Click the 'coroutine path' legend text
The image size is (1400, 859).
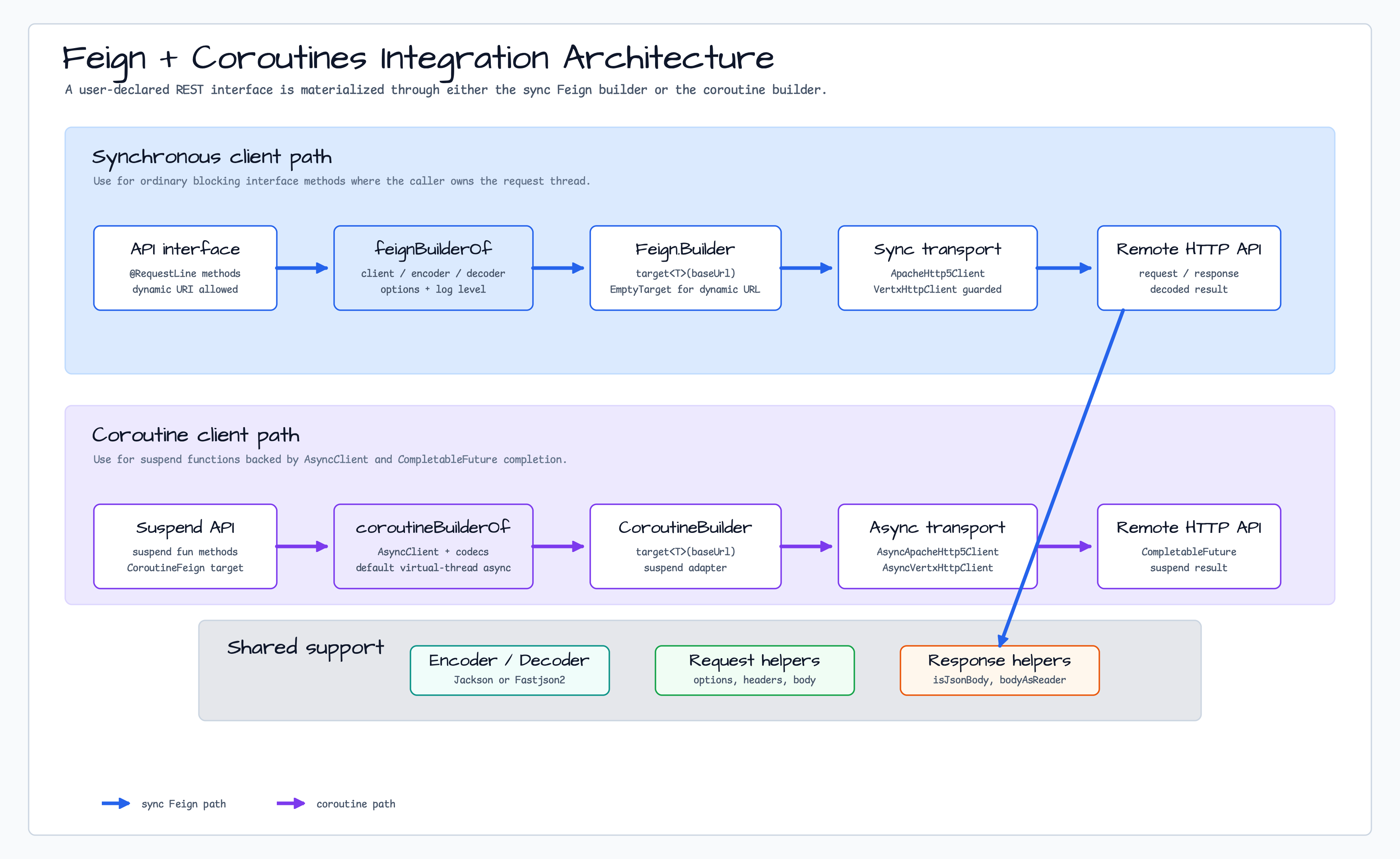(356, 804)
